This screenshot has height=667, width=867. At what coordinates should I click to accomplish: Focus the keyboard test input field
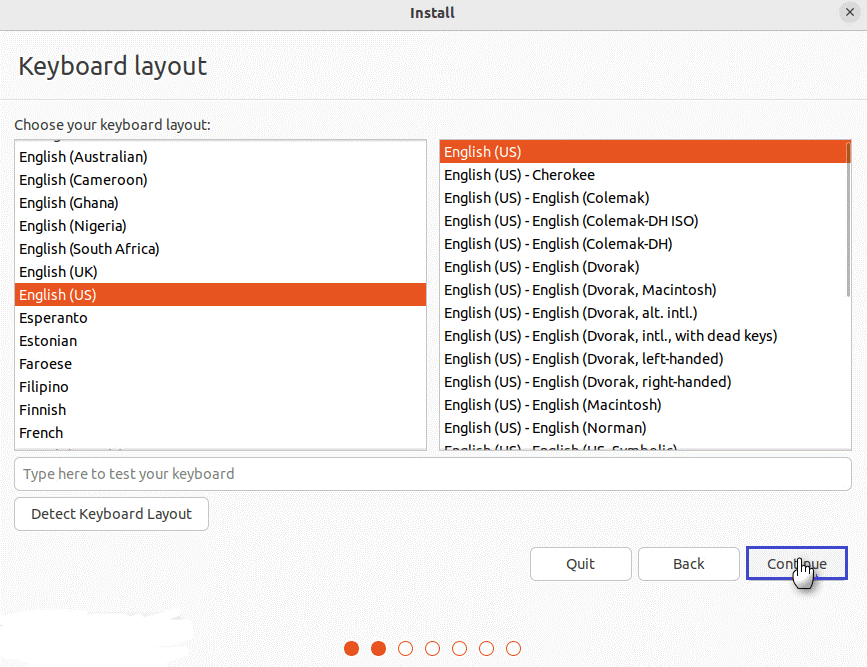tap(432, 474)
